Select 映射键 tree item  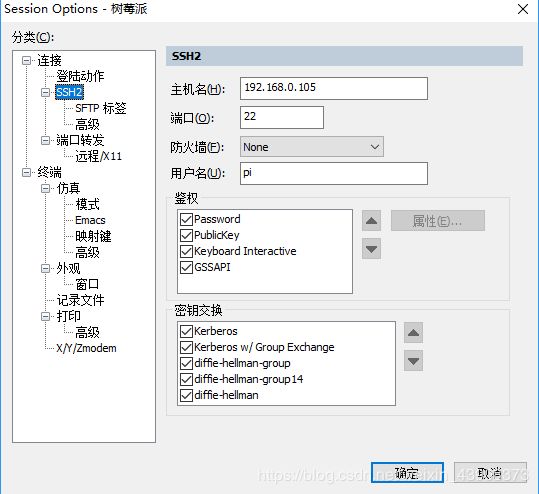(x=93, y=236)
